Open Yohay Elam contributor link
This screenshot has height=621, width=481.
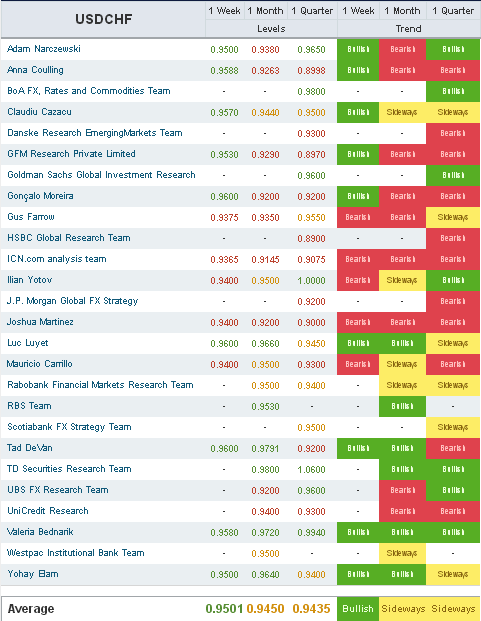pyautogui.click(x=32, y=574)
